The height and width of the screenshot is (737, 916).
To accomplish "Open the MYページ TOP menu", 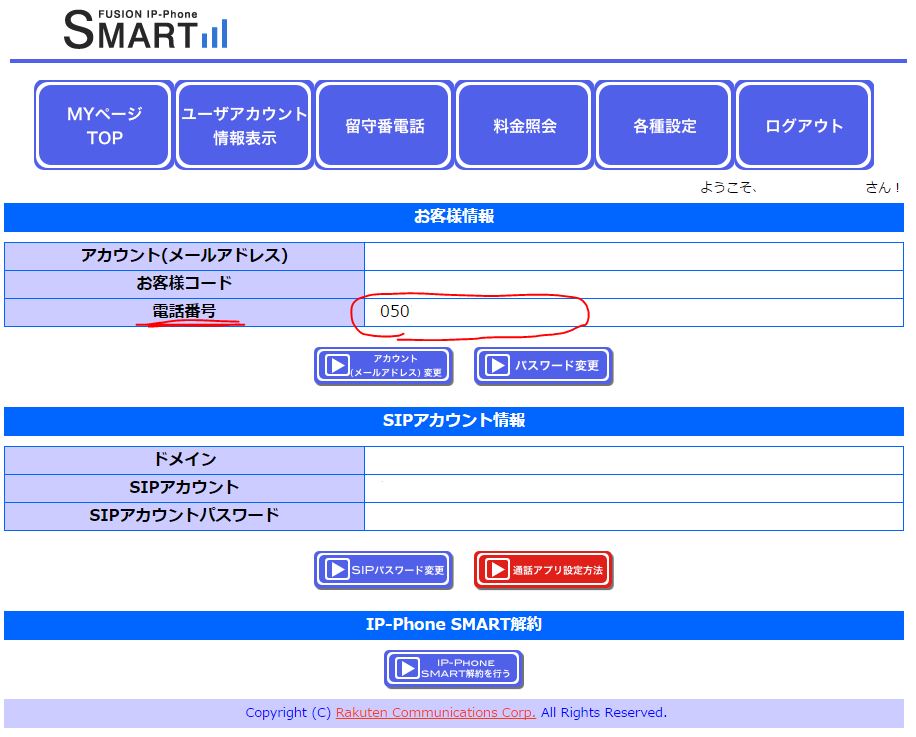I will [104, 125].
